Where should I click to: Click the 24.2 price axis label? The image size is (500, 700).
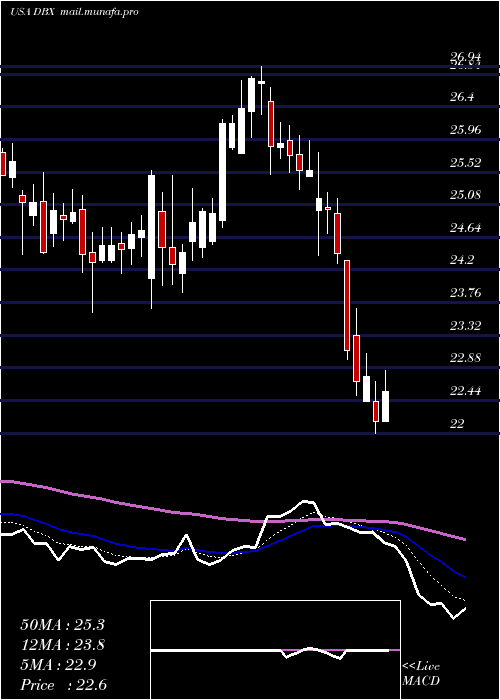[x=462, y=260]
